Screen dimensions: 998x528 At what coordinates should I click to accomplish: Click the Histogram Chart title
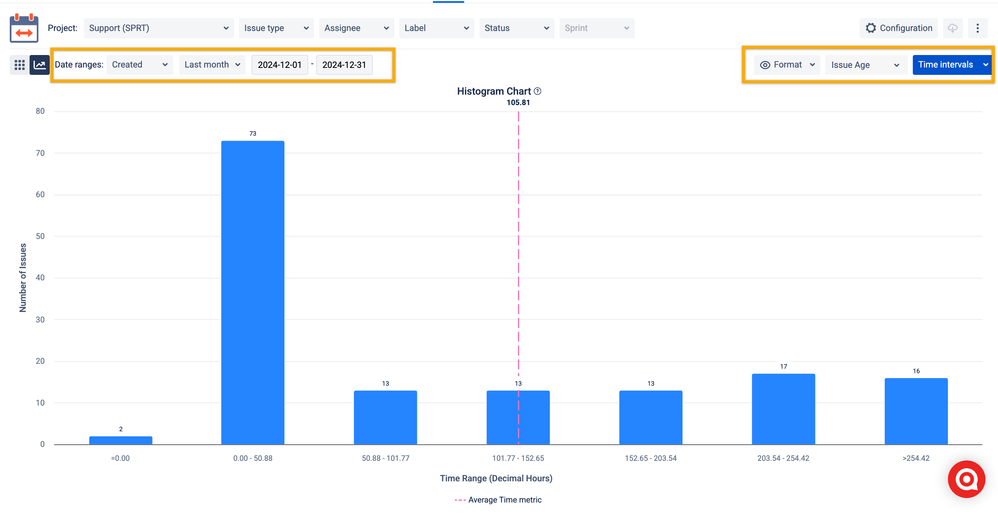[x=494, y=91]
